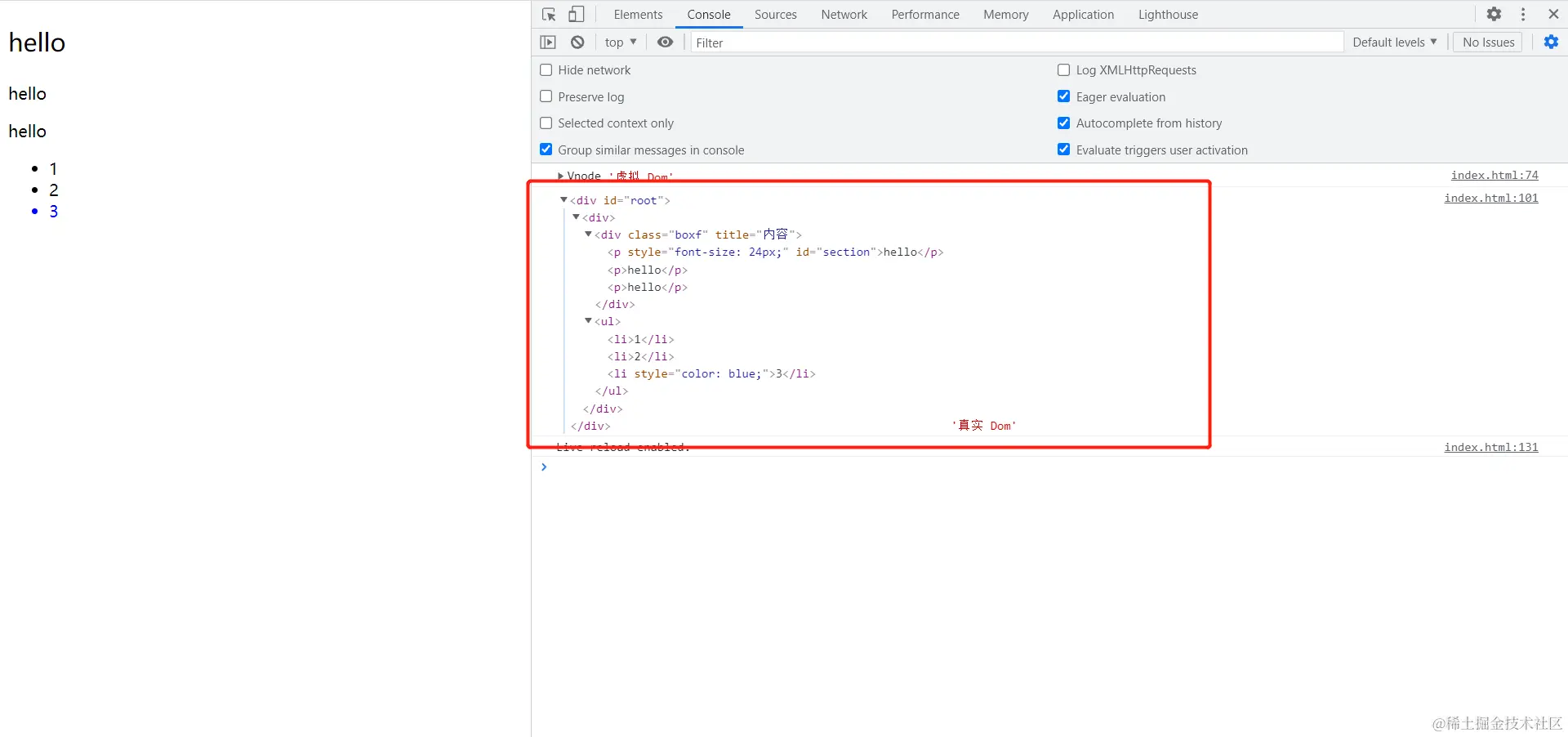Open the Memory tab

pos(1005,15)
